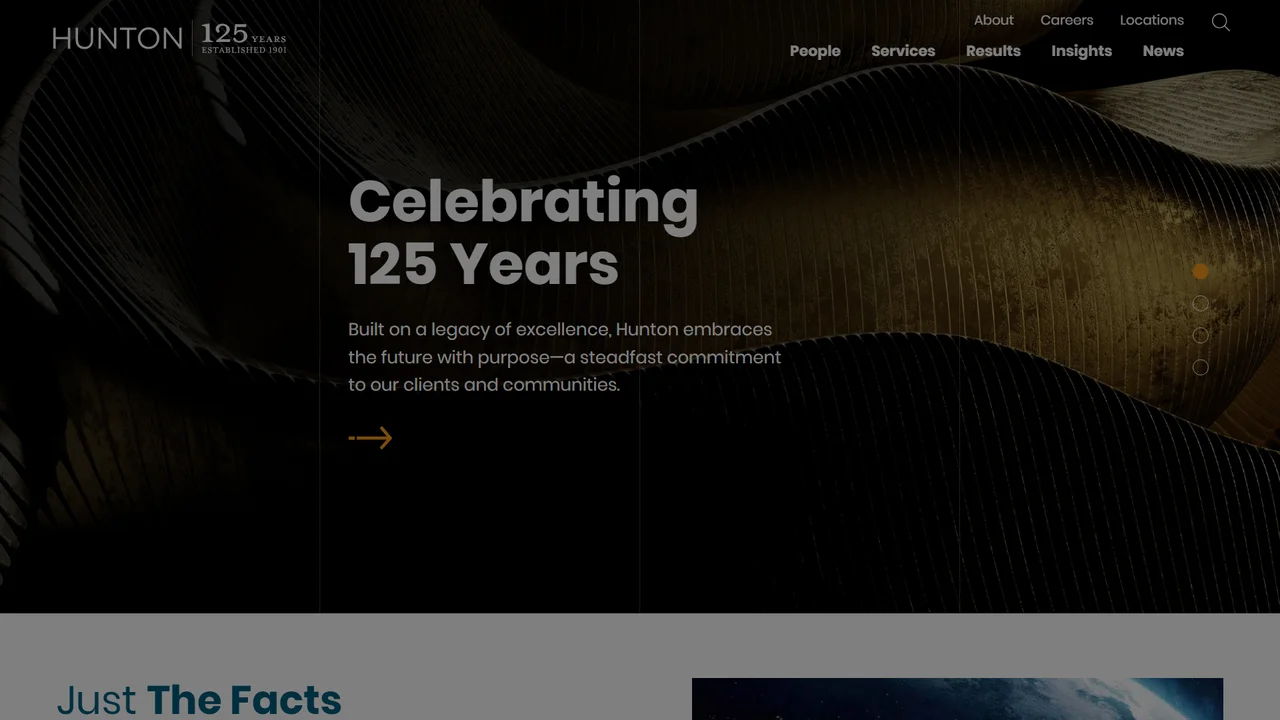Viewport: 1280px width, 720px height.
Task: Switch to the second slide indicator dot
Action: [1201, 303]
